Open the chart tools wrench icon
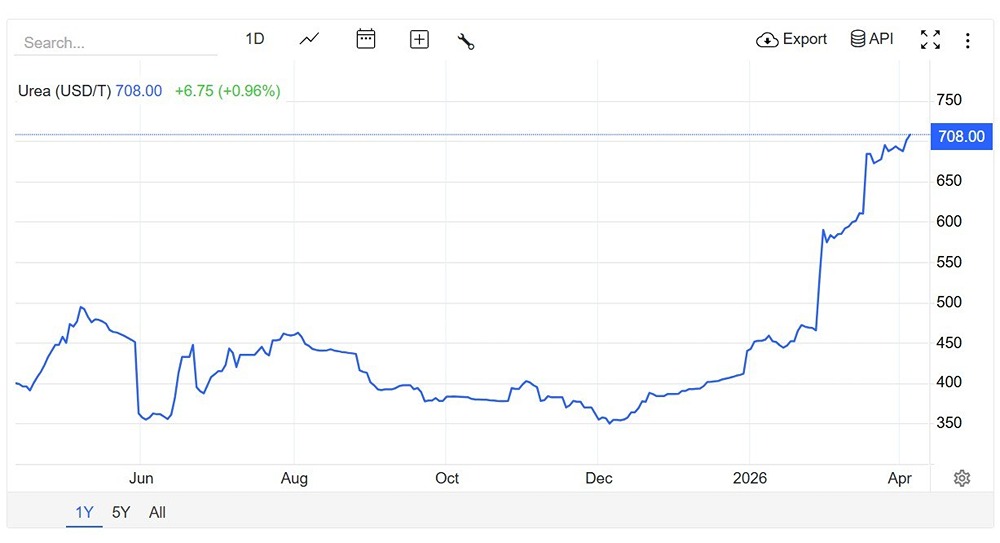Screen dimensions: 1000x543 (465, 40)
